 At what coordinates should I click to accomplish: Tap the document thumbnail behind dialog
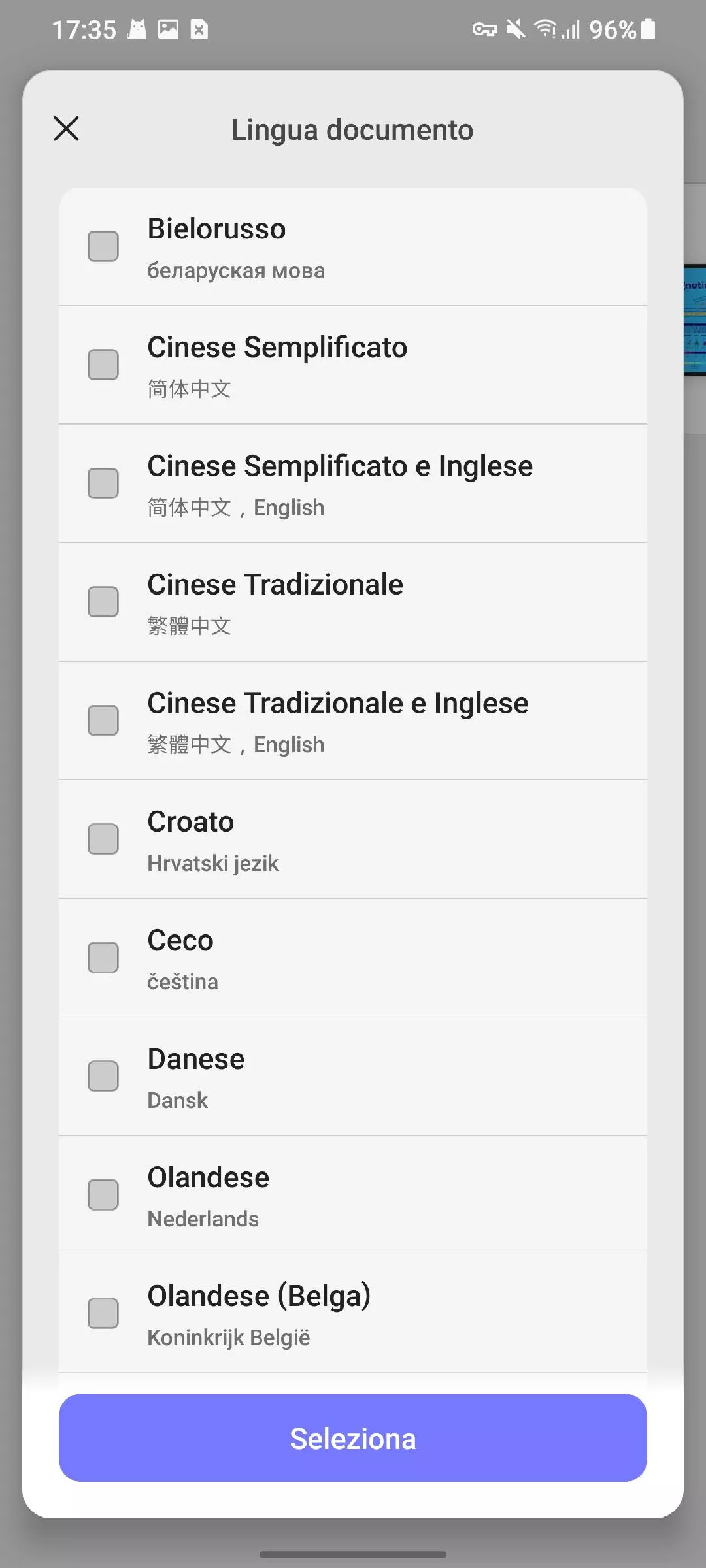[696, 319]
